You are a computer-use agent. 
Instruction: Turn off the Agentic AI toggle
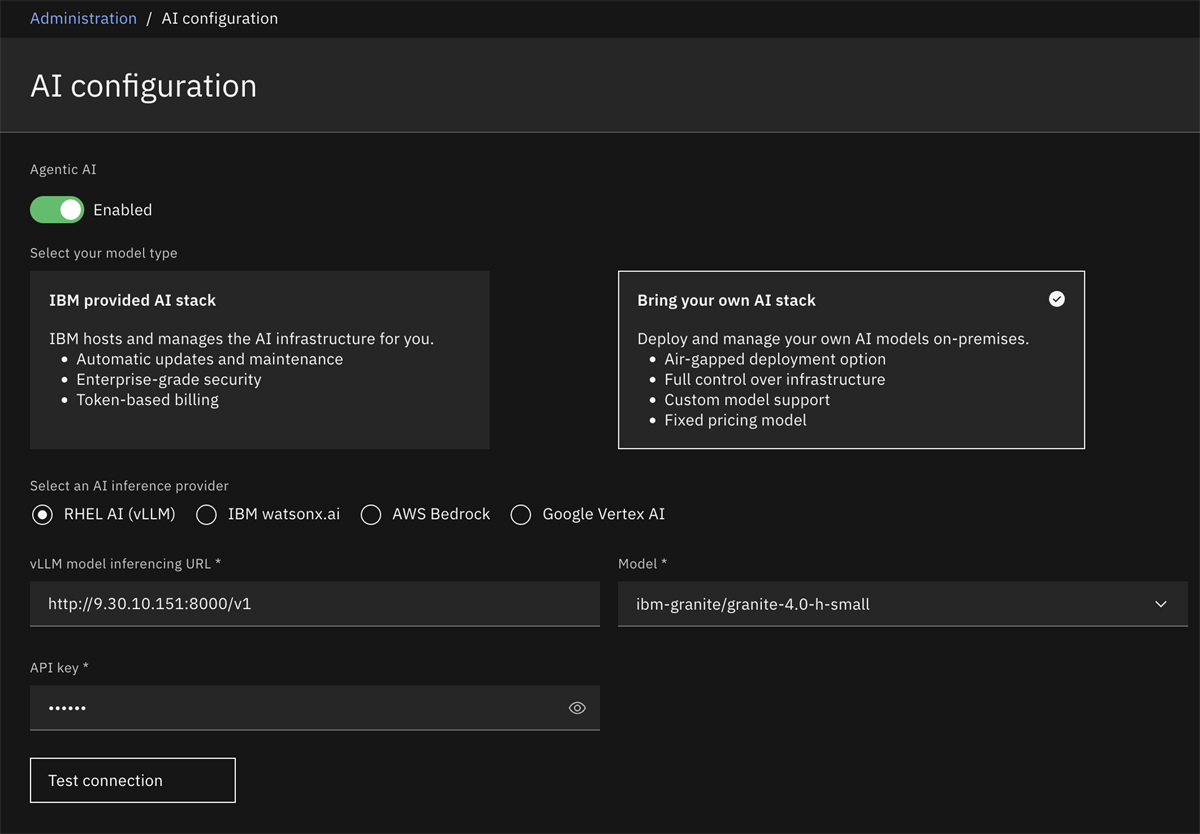57,210
